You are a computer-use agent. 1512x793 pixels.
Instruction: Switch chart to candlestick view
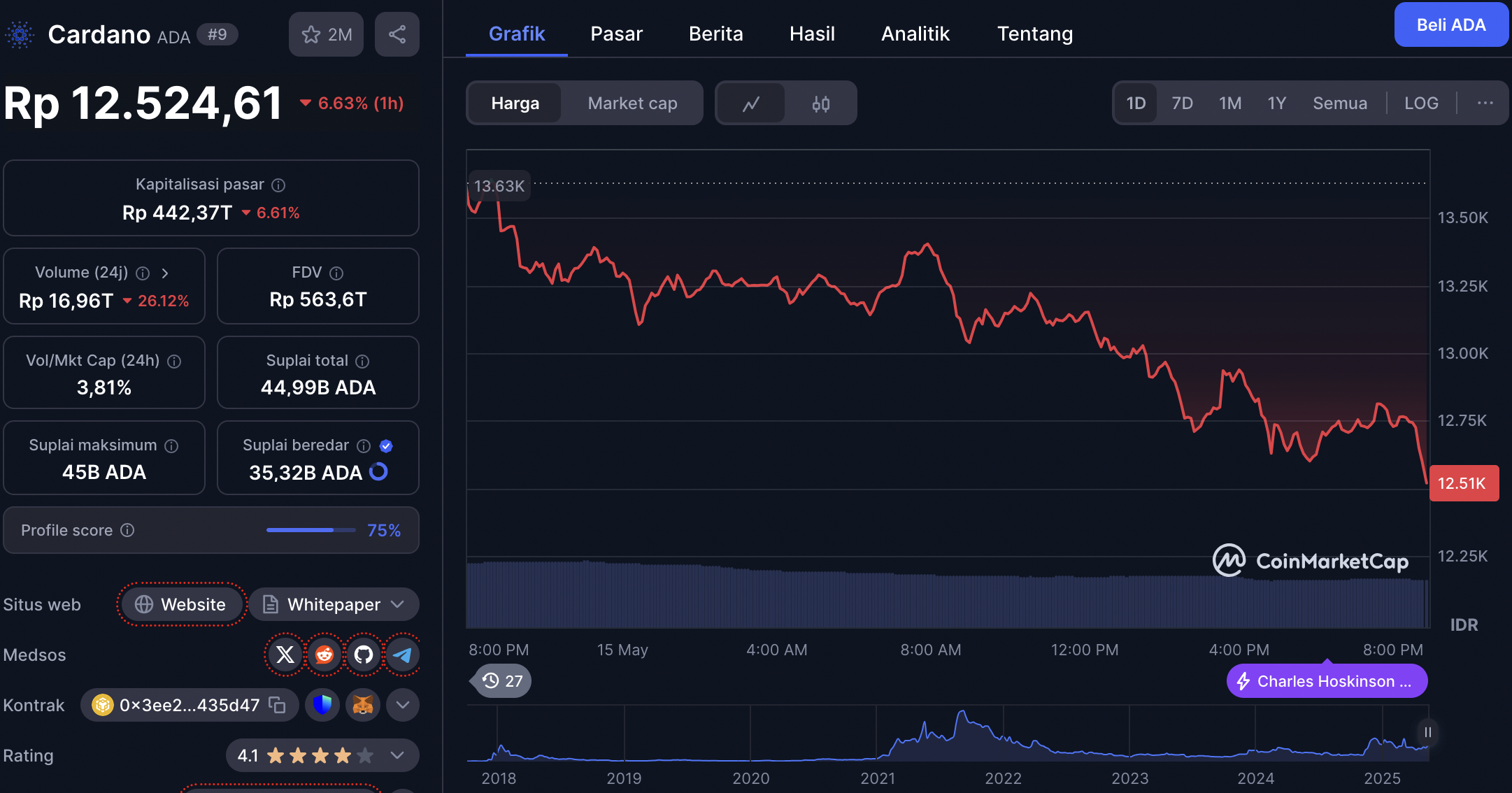[x=820, y=103]
